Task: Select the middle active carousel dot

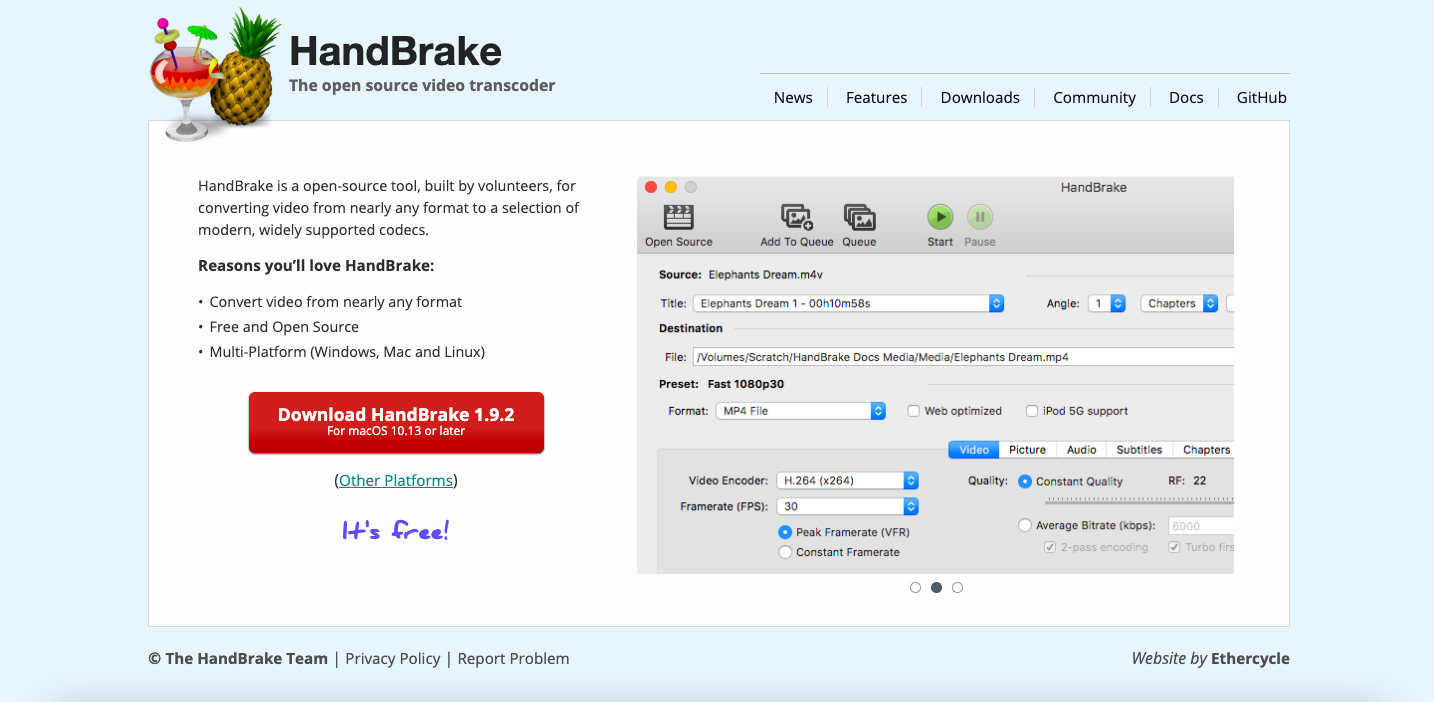Action: click(936, 588)
